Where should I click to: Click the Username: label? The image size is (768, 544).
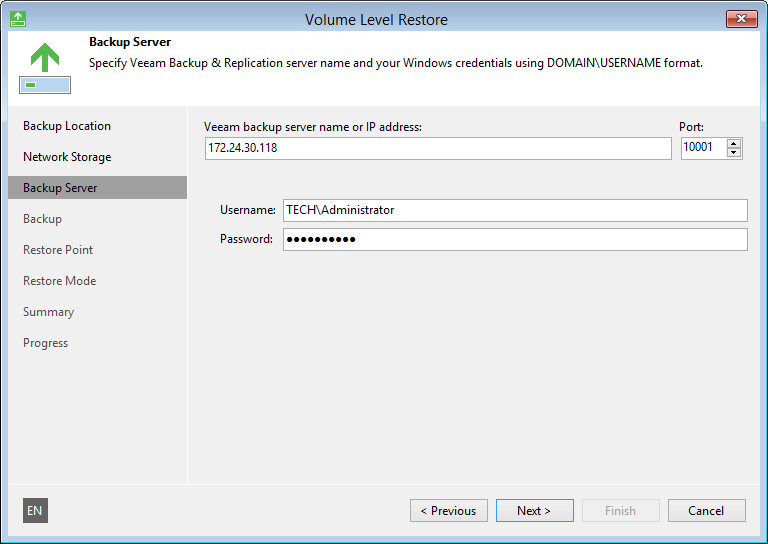(248, 210)
